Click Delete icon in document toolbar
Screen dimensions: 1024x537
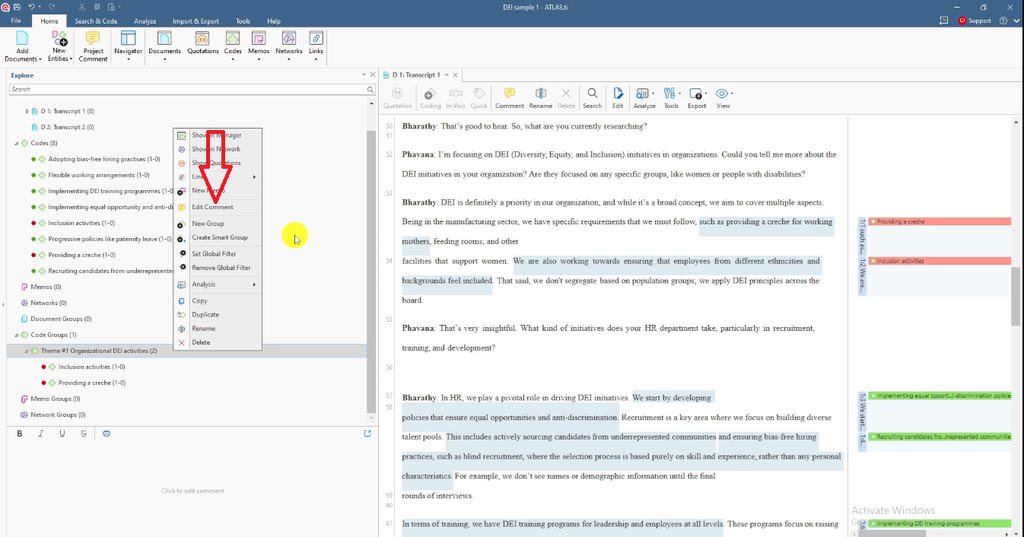pos(566,98)
